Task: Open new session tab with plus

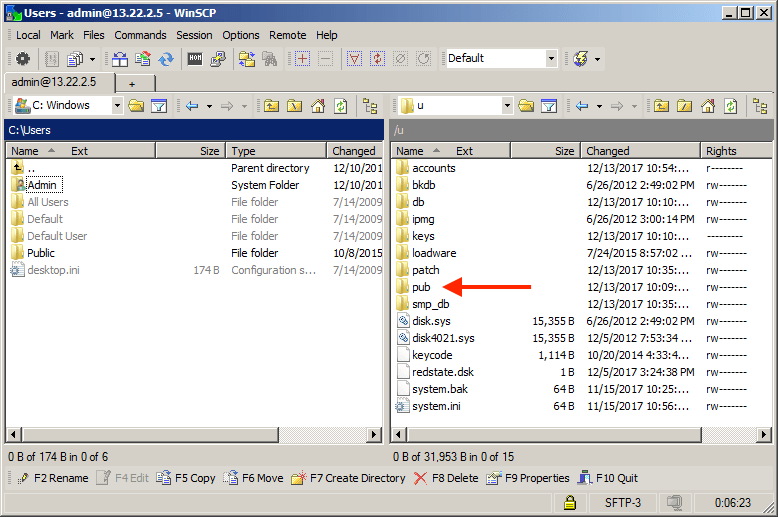Action: [x=132, y=83]
